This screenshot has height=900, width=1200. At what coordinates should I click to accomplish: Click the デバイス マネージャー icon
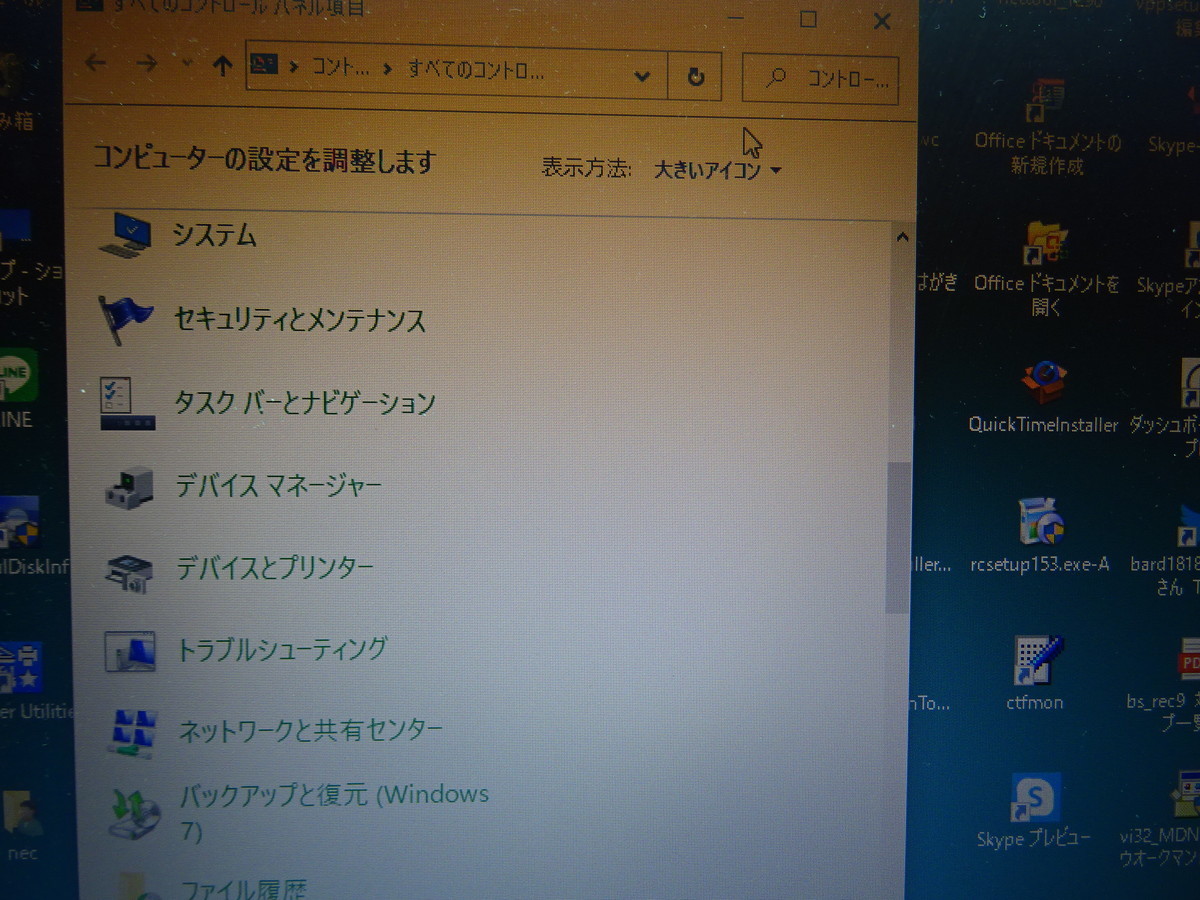tap(129, 487)
